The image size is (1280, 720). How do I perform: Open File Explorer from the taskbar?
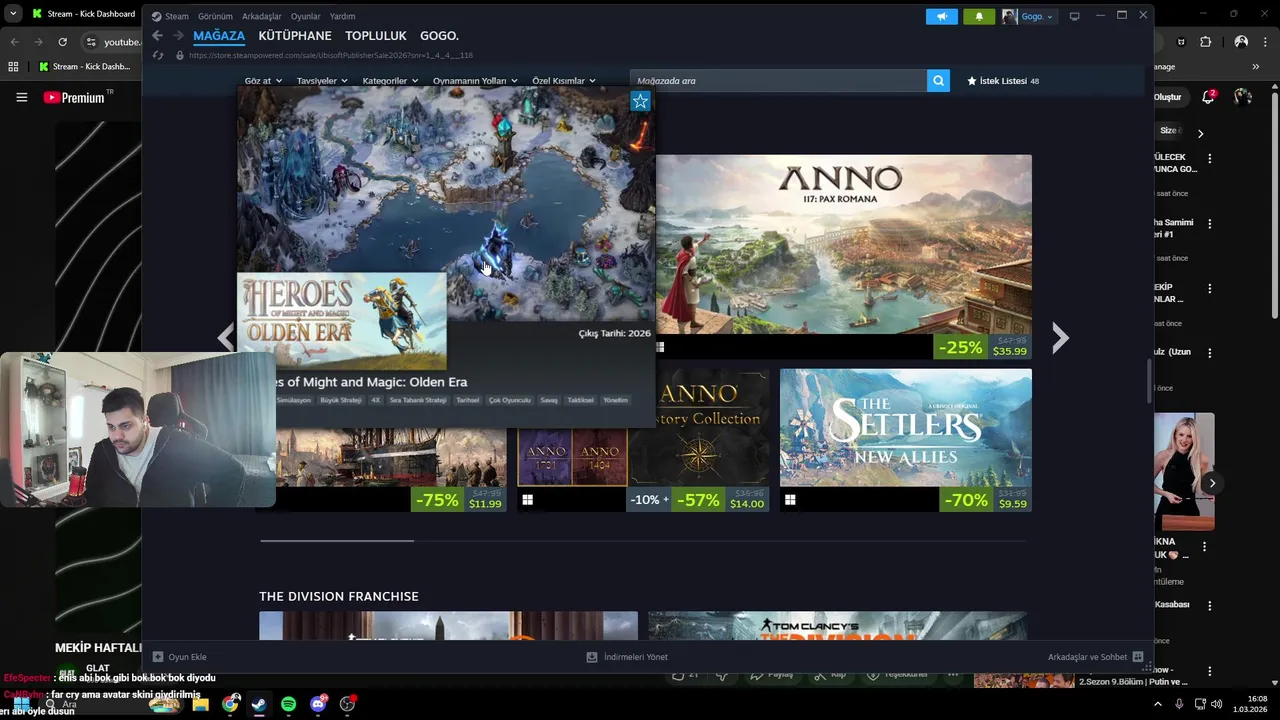point(201,704)
